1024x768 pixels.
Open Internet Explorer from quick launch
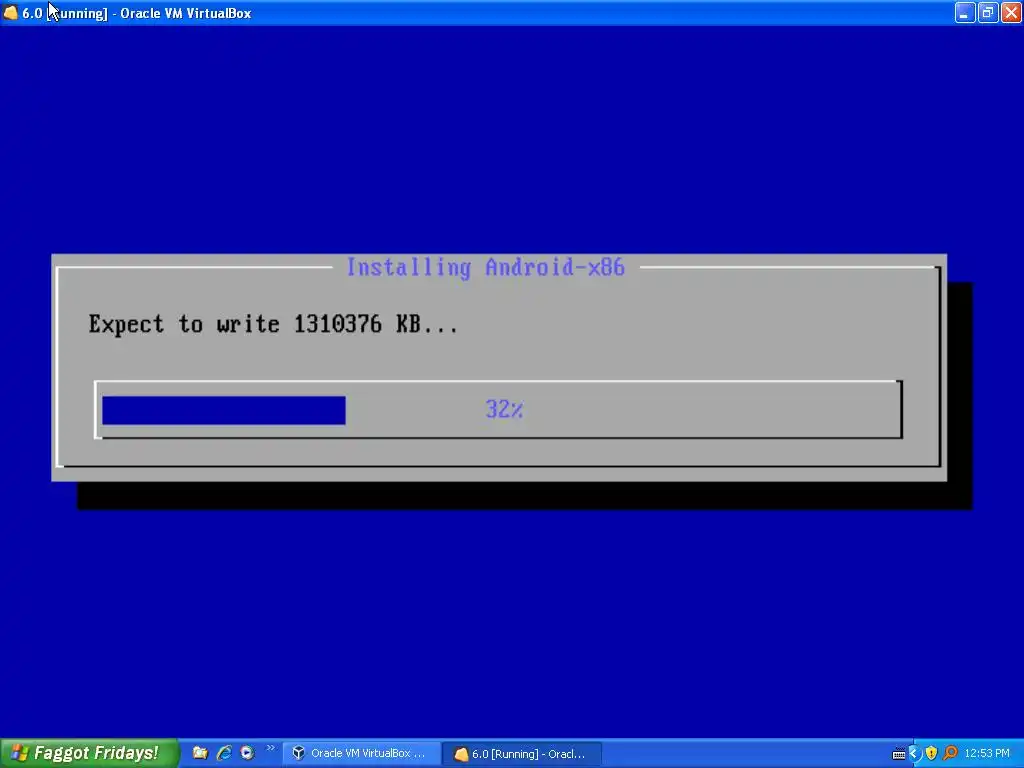pyautogui.click(x=224, y=753)
